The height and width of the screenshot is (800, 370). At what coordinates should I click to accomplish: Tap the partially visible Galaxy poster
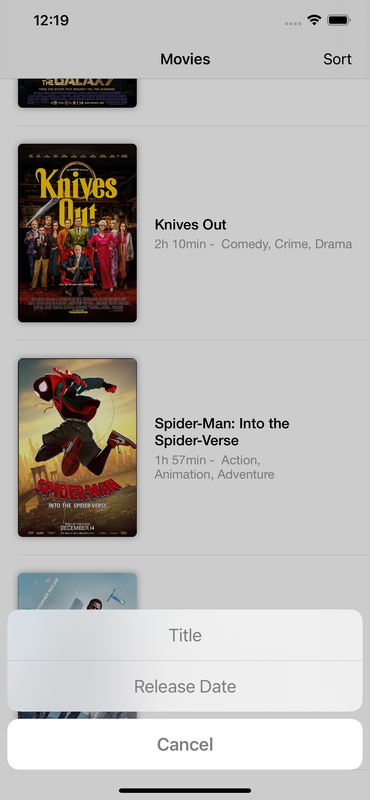(78, 93)
